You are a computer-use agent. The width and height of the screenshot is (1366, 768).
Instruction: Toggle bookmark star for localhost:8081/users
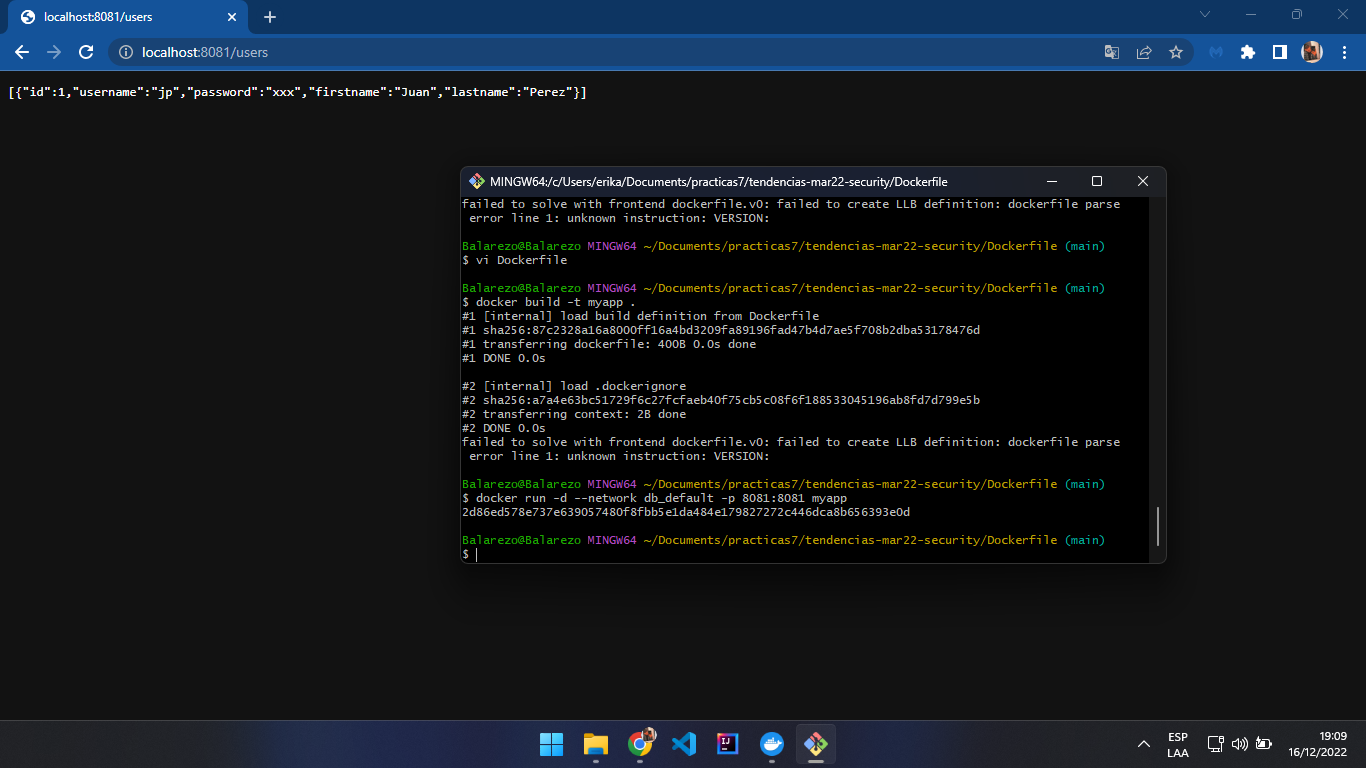pos(1175,51)
